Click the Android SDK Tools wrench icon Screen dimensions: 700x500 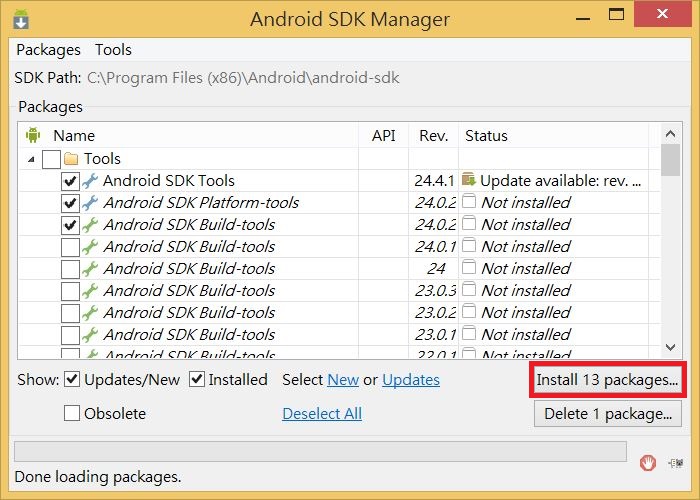coord(90,181)
